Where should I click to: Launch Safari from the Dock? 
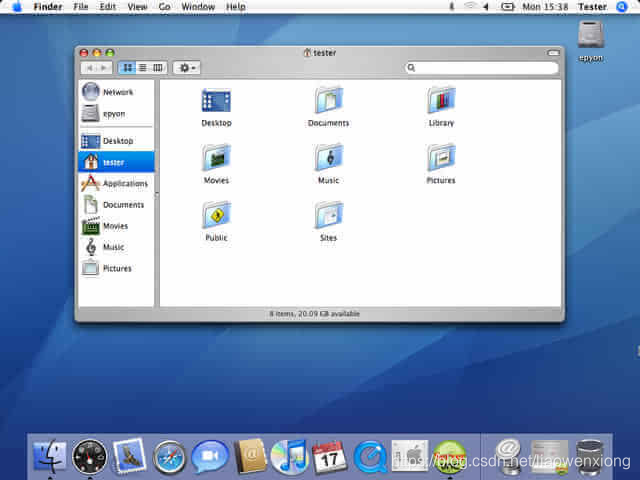[x=169, y=457]
